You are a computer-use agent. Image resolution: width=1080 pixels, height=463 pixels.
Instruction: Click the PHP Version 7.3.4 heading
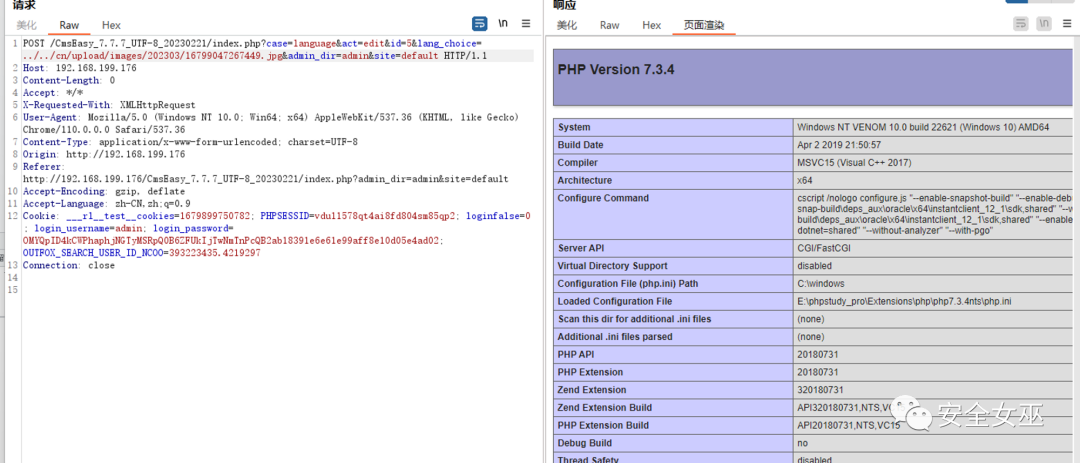[x=616, y=70]
